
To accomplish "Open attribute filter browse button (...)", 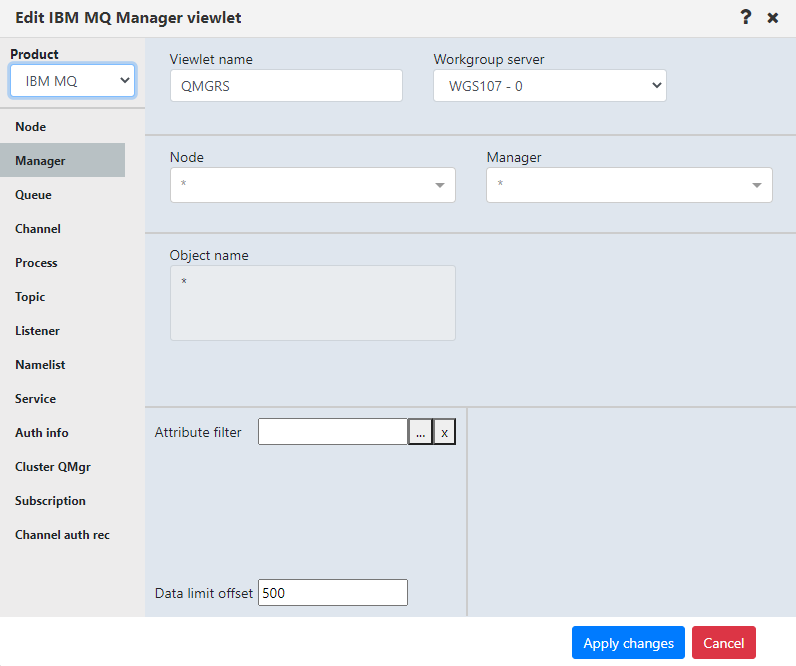I will click(420, 431).
